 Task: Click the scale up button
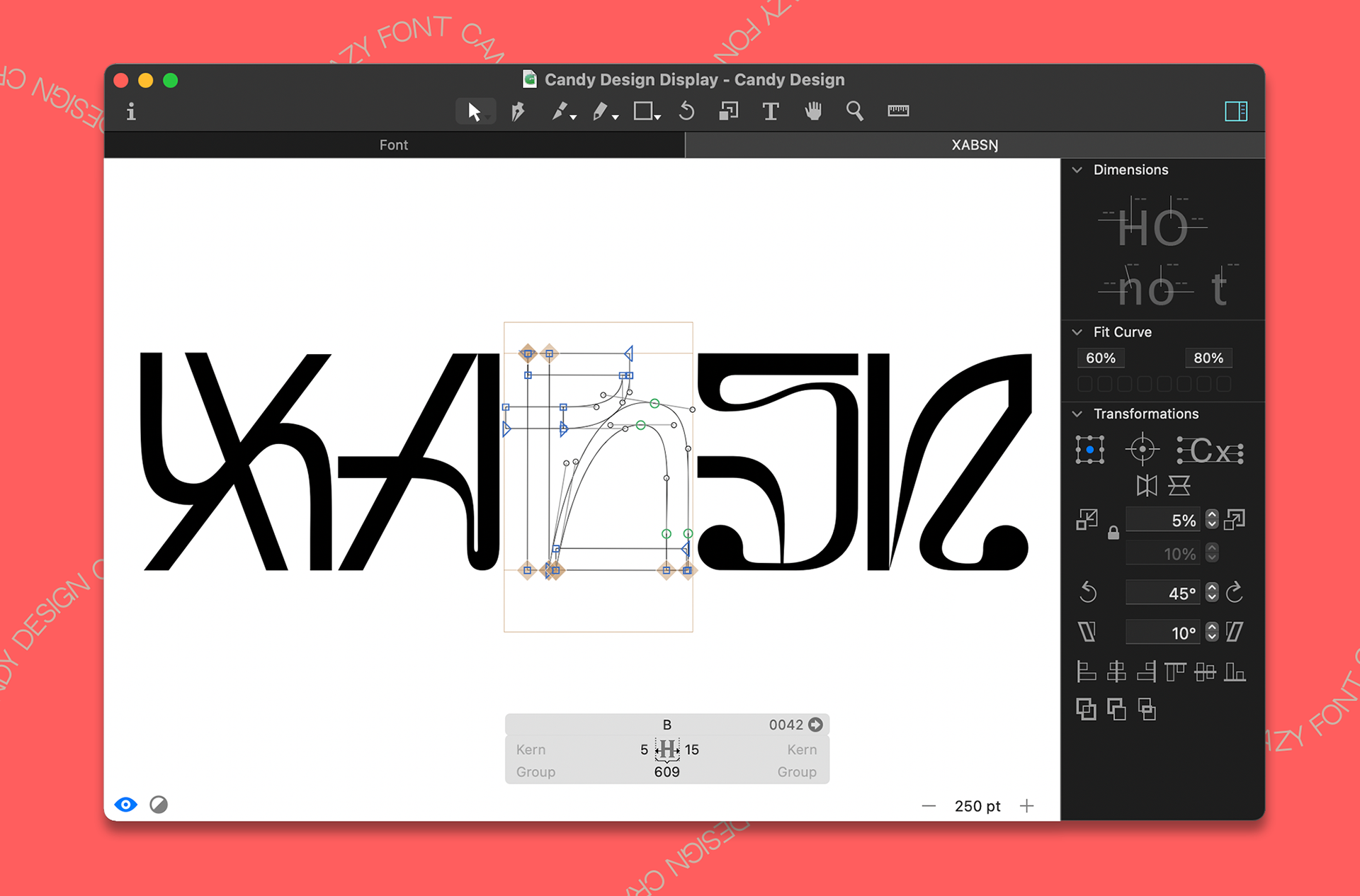coord(1235,520)
